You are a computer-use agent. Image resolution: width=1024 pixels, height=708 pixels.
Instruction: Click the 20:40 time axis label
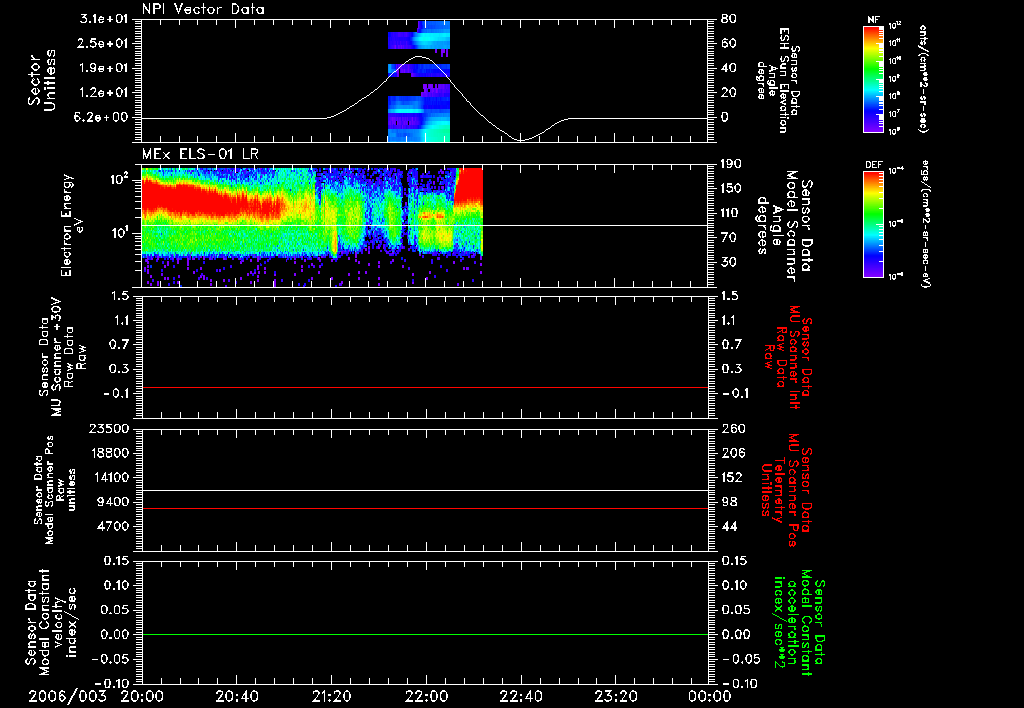click(236, 696)
